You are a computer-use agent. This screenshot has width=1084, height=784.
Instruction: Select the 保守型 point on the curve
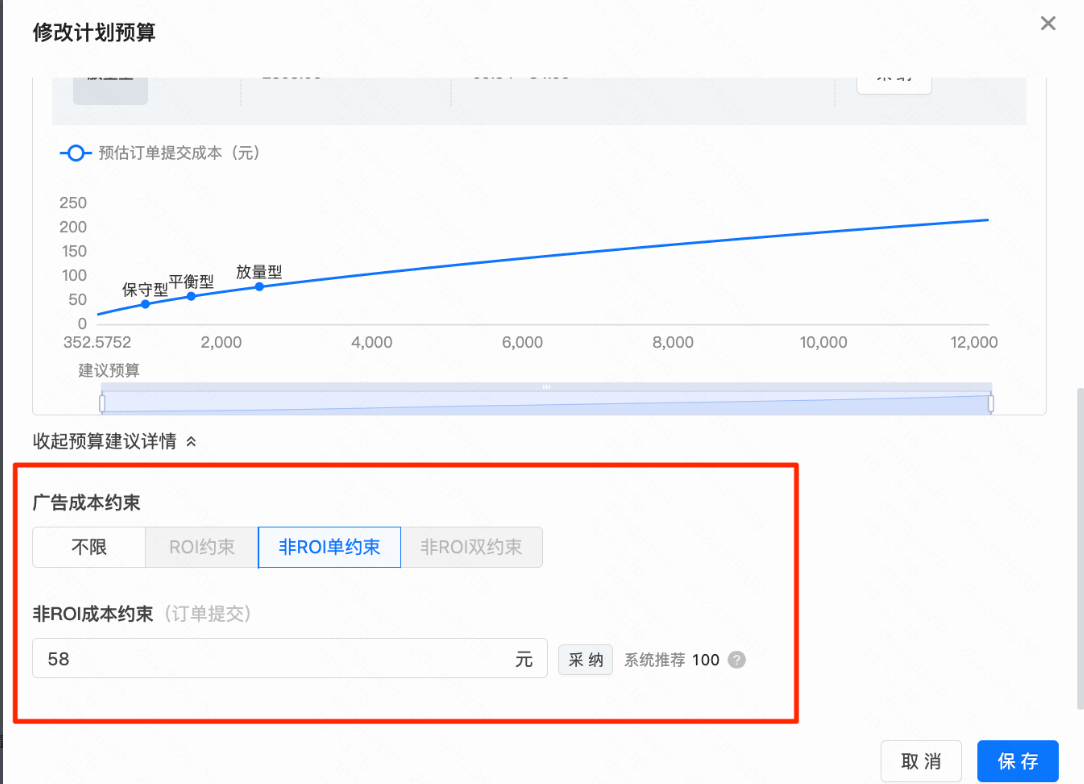(x=146, y=303)
